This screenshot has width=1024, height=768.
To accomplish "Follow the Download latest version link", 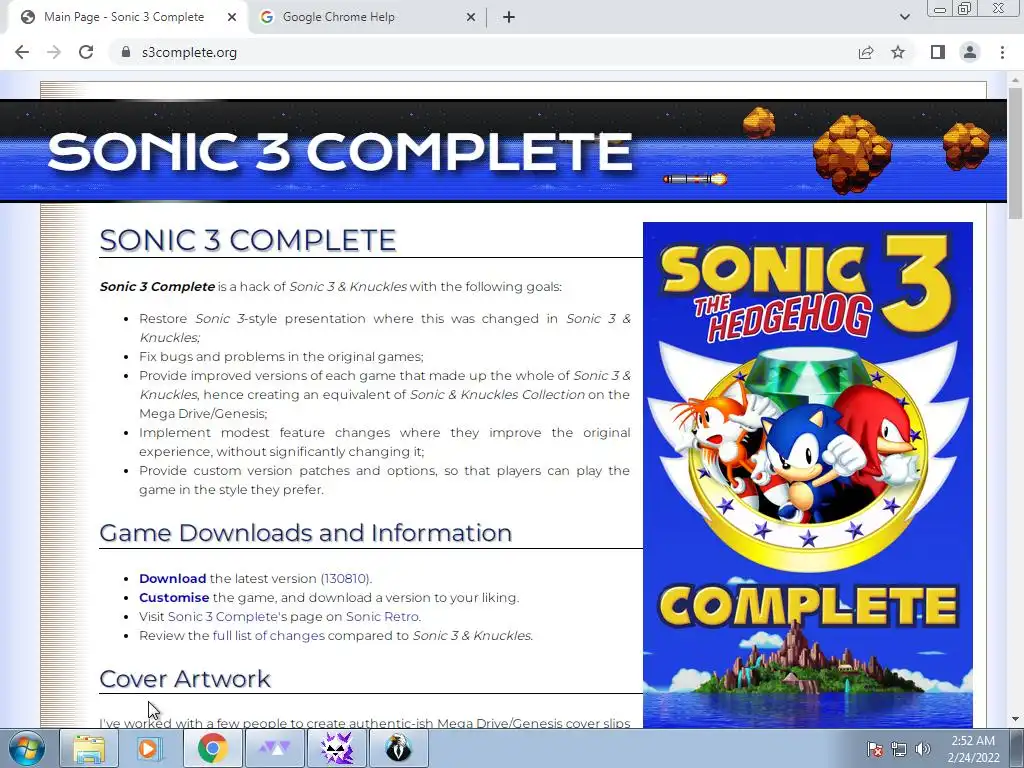I will click(172, 579).
